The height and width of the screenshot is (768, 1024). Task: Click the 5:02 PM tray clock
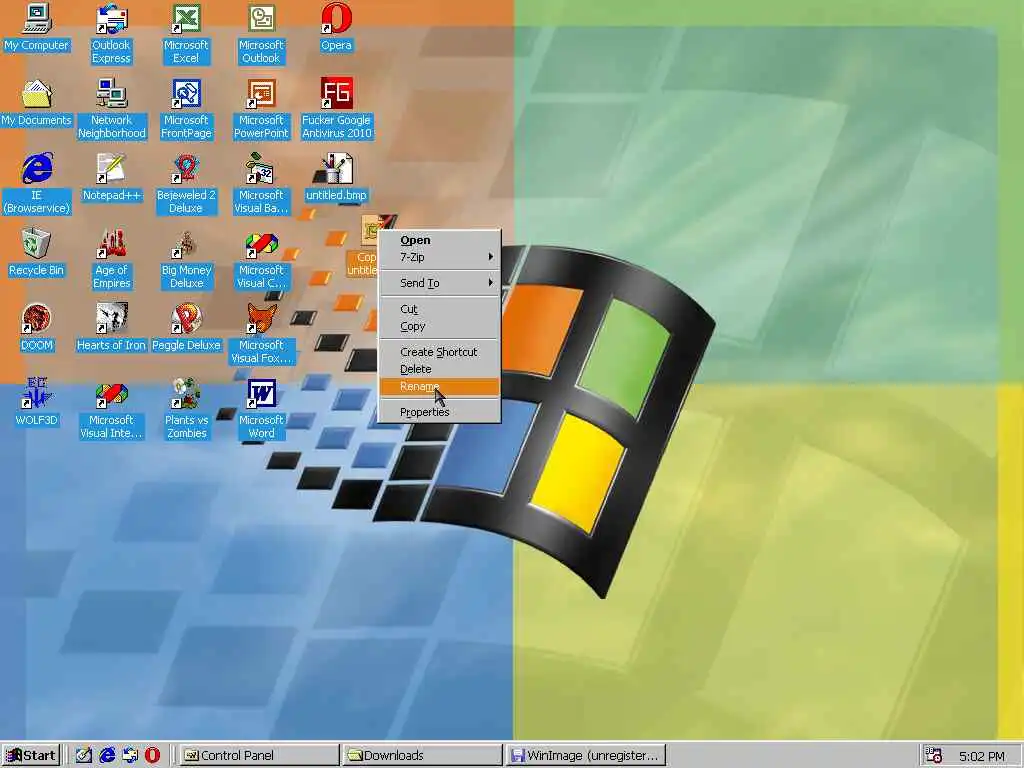[x=982, y=756]
